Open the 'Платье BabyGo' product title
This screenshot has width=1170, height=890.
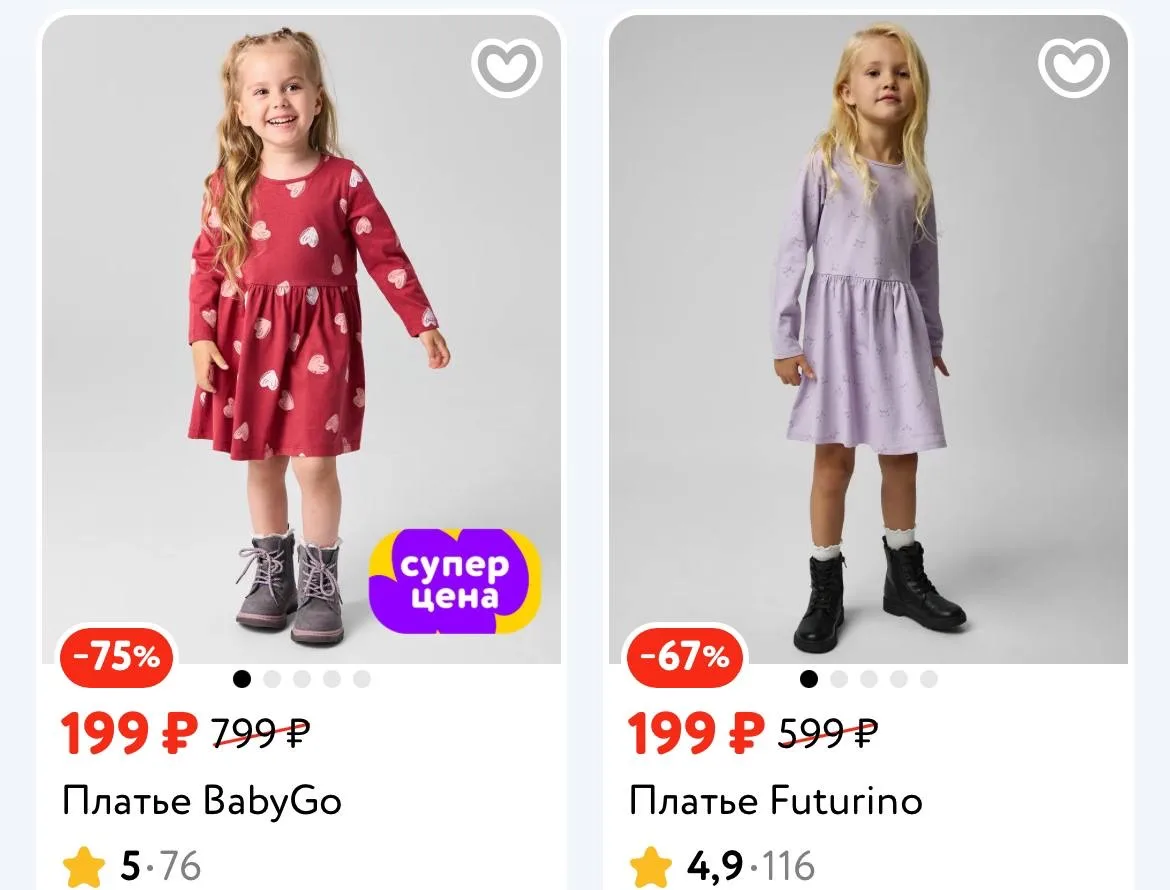pos(202,801)
